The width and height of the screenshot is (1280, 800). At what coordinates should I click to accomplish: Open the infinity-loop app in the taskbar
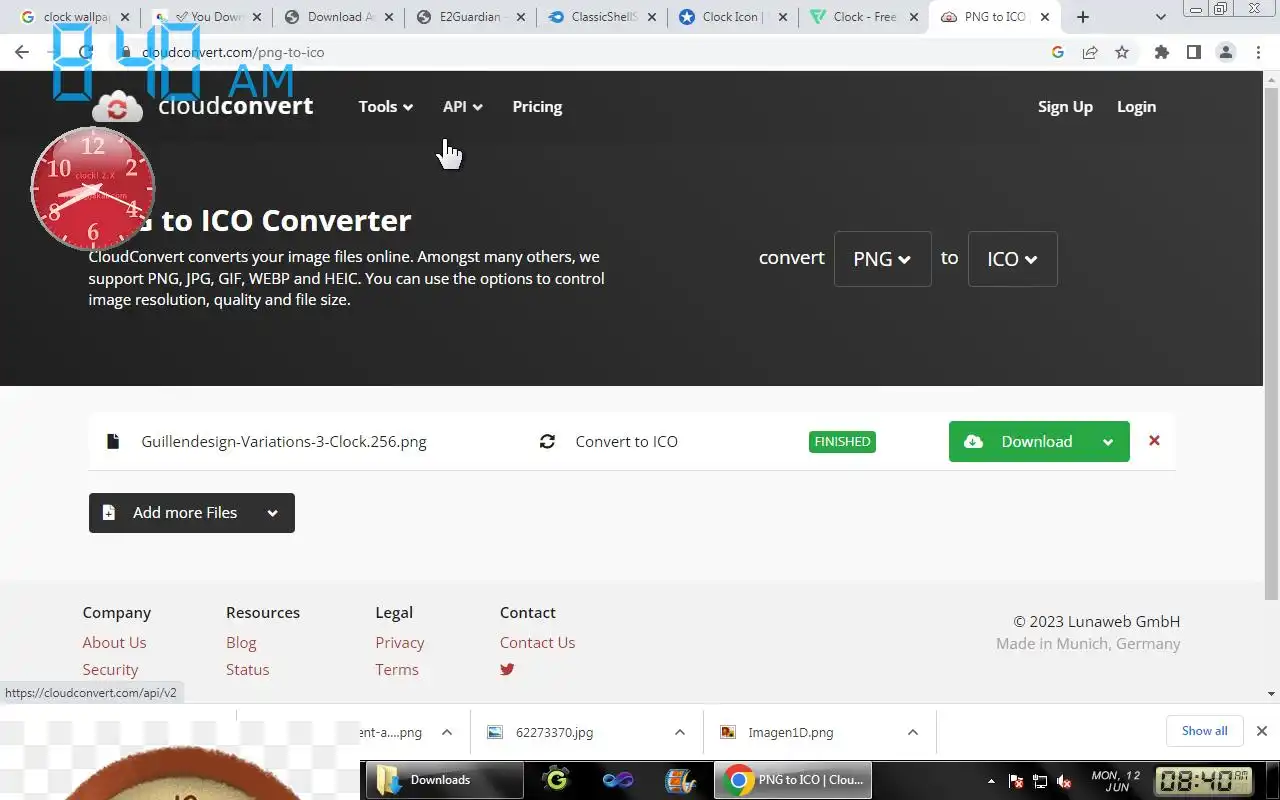(618, 780)
